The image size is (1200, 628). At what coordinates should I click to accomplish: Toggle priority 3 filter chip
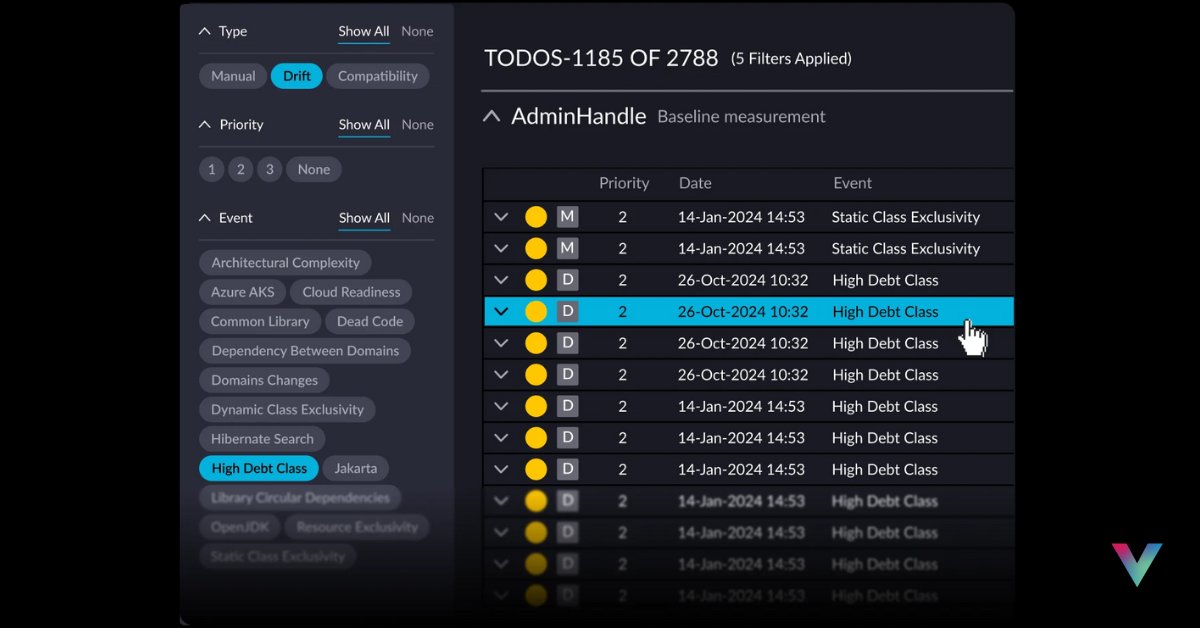click(269, 170)
